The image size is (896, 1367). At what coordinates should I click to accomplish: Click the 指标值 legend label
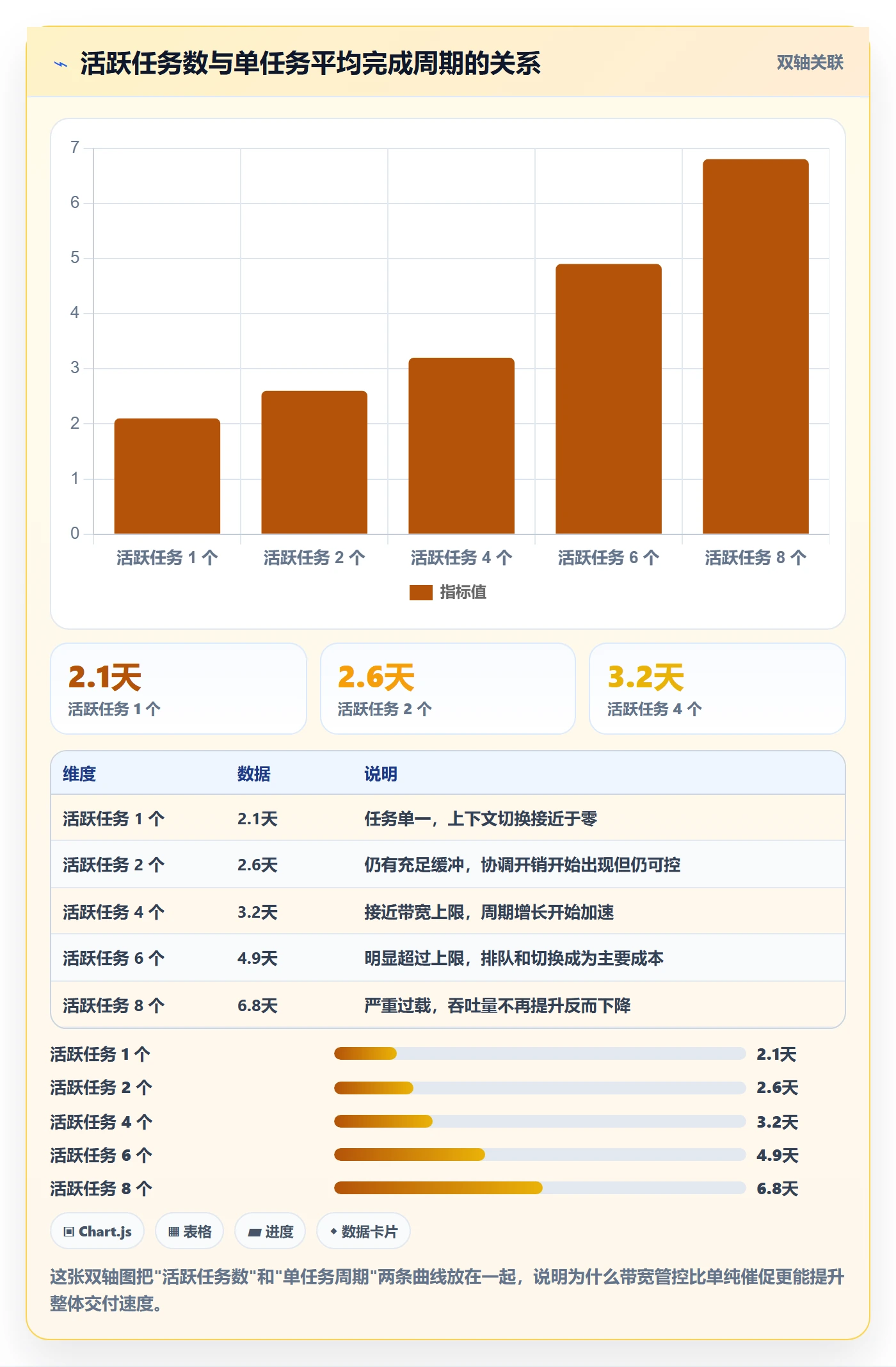click(463, 593)
